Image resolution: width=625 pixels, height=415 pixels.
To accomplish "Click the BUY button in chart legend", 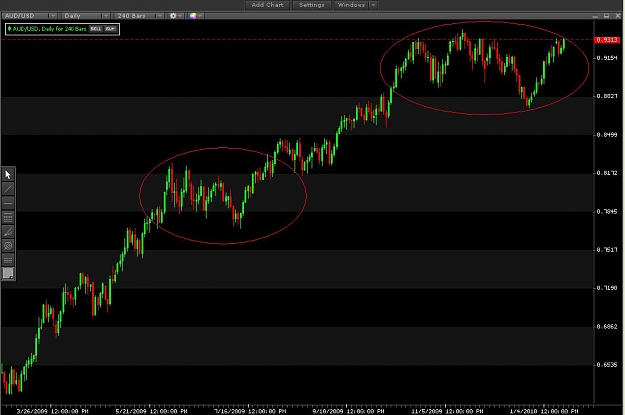I will pos(110,29).
